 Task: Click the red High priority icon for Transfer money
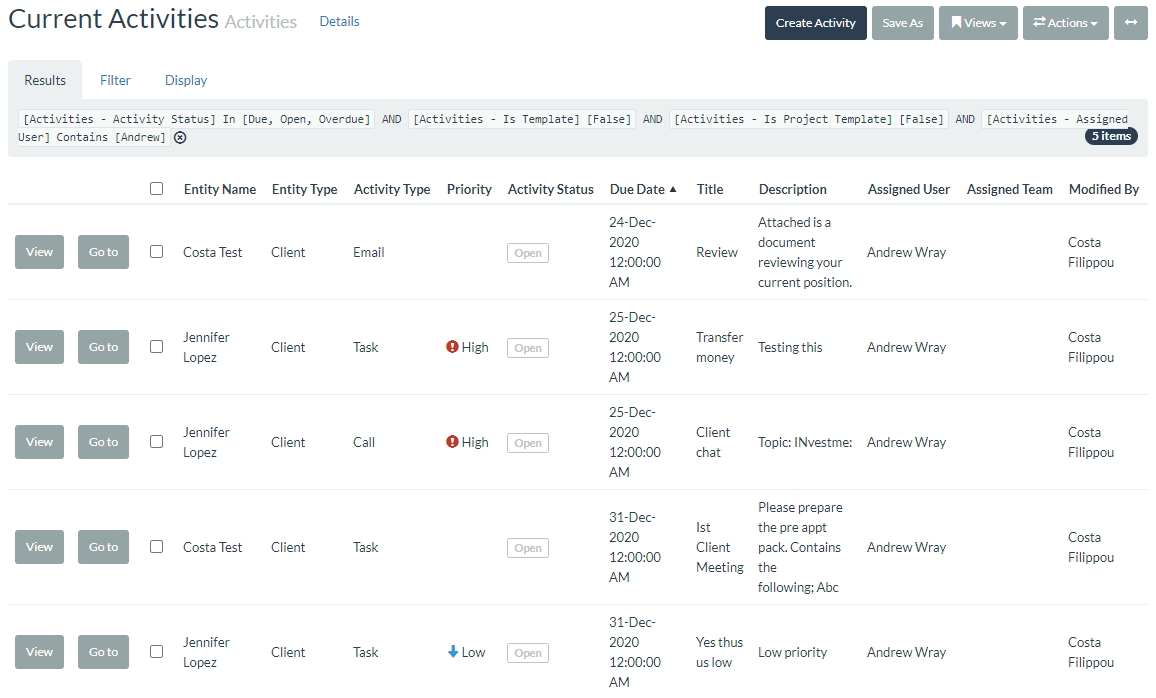coord(452,347)
